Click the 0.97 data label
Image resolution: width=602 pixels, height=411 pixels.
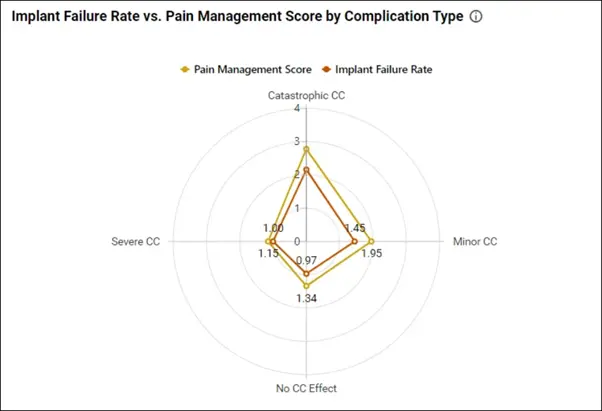306,261
